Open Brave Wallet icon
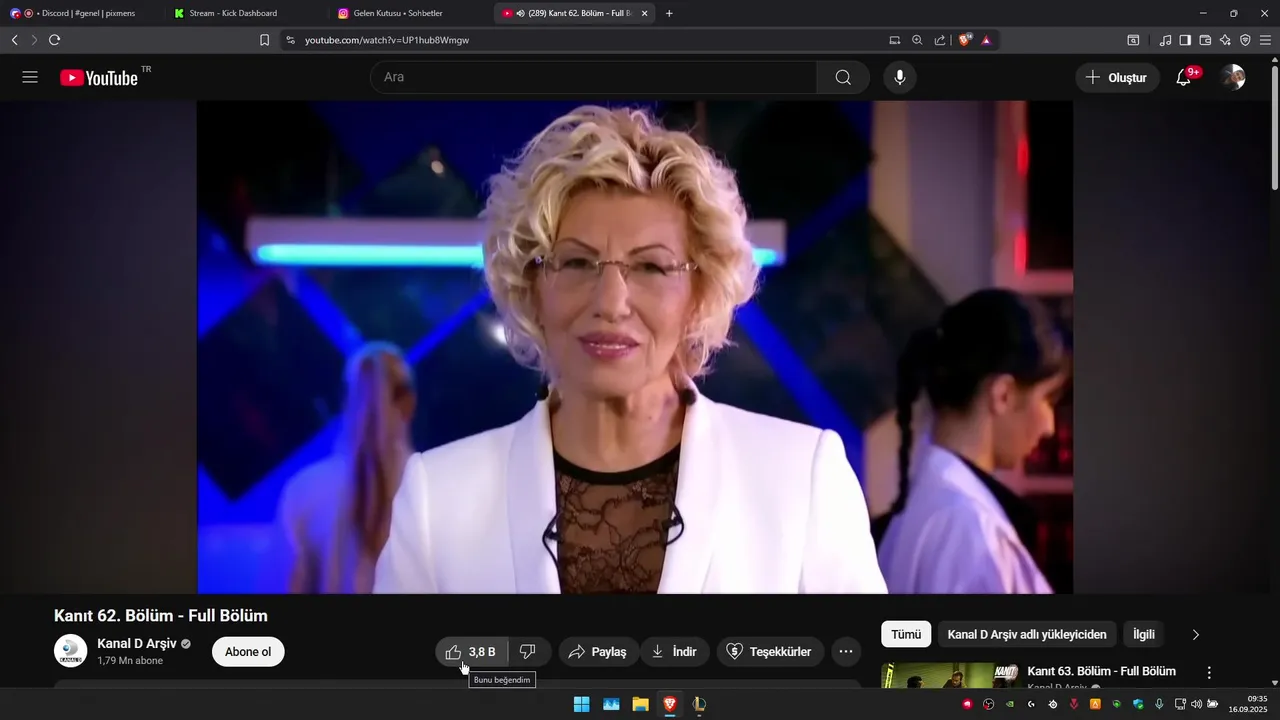 [1205, 40]
